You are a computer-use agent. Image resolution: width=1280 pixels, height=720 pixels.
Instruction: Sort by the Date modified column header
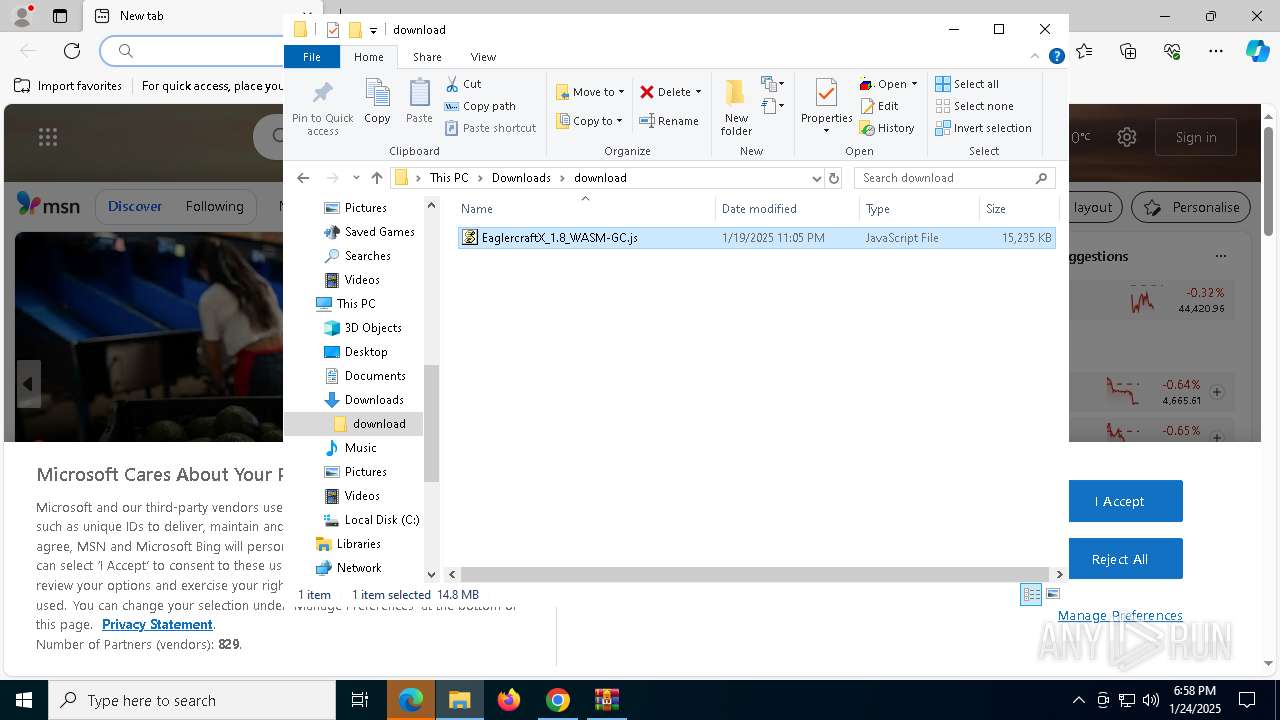[x=787, y=209]
